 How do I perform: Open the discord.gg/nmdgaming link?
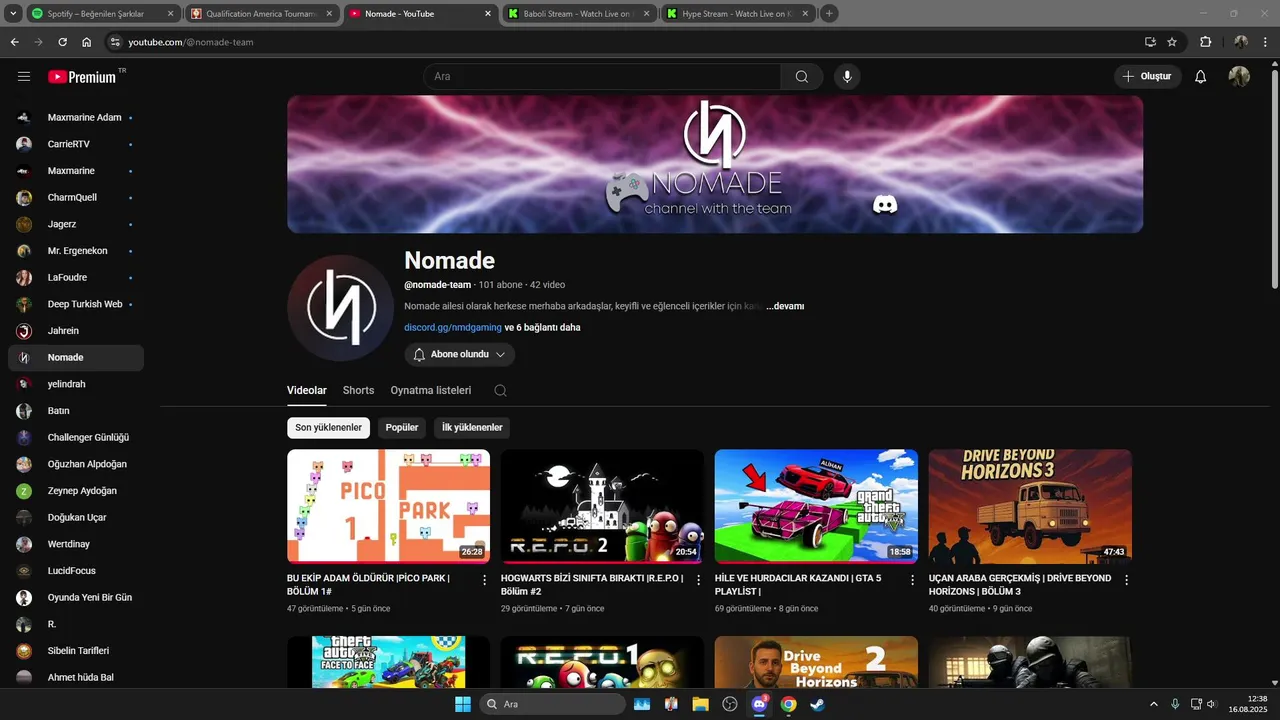click(x=453, y=327)
